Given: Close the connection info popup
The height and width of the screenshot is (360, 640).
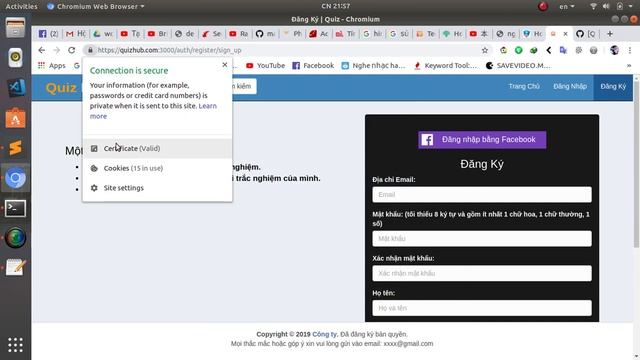Looking at the screenshot, I should [224, 64].
